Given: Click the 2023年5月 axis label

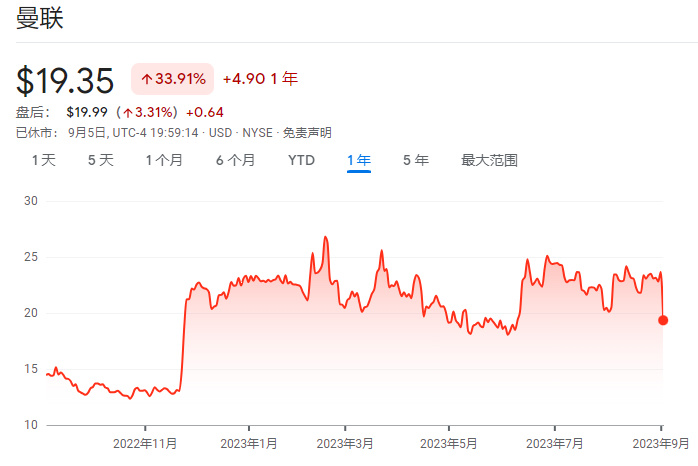Looking at the screenshot, I should pyautogui.click(x=449, y=444).
